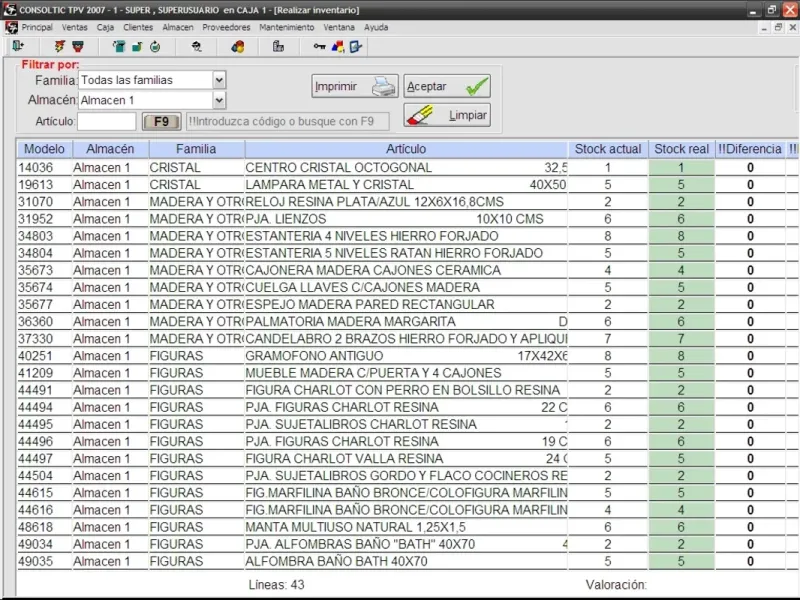Expand the Familia dropdown arrow
The image size is (800, 600).
(x=219, y=80)
